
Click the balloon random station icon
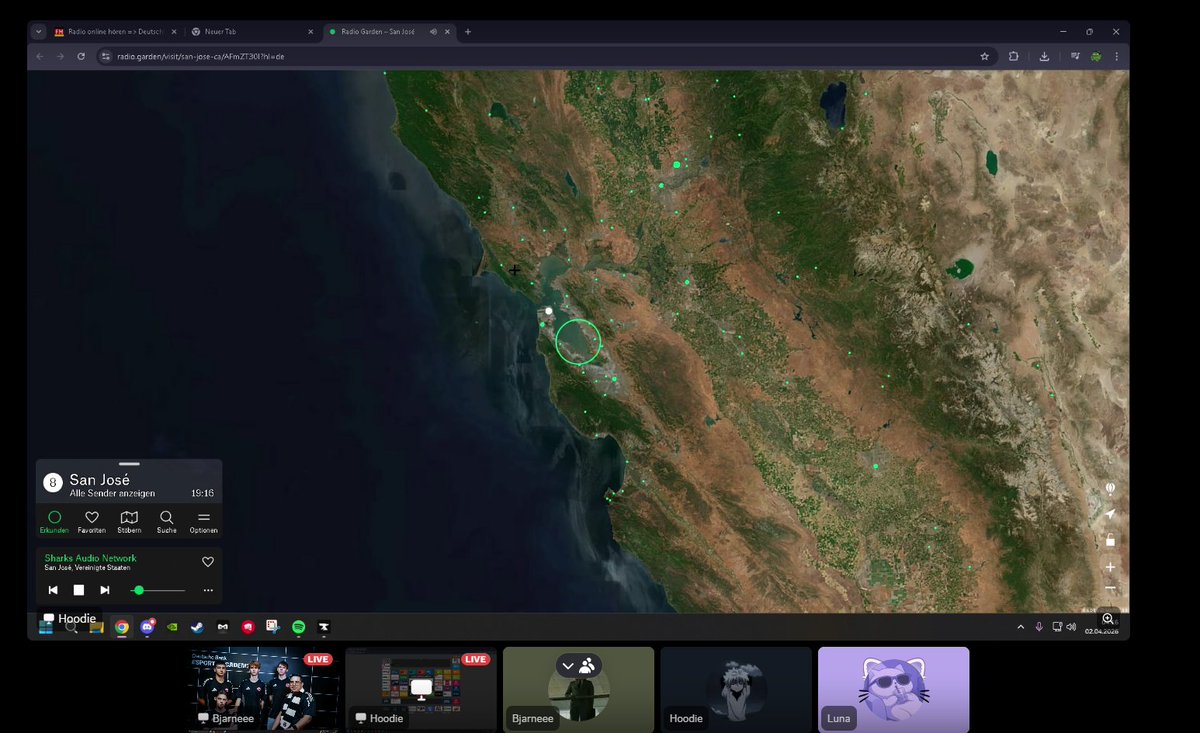[x=1110, y=488]
